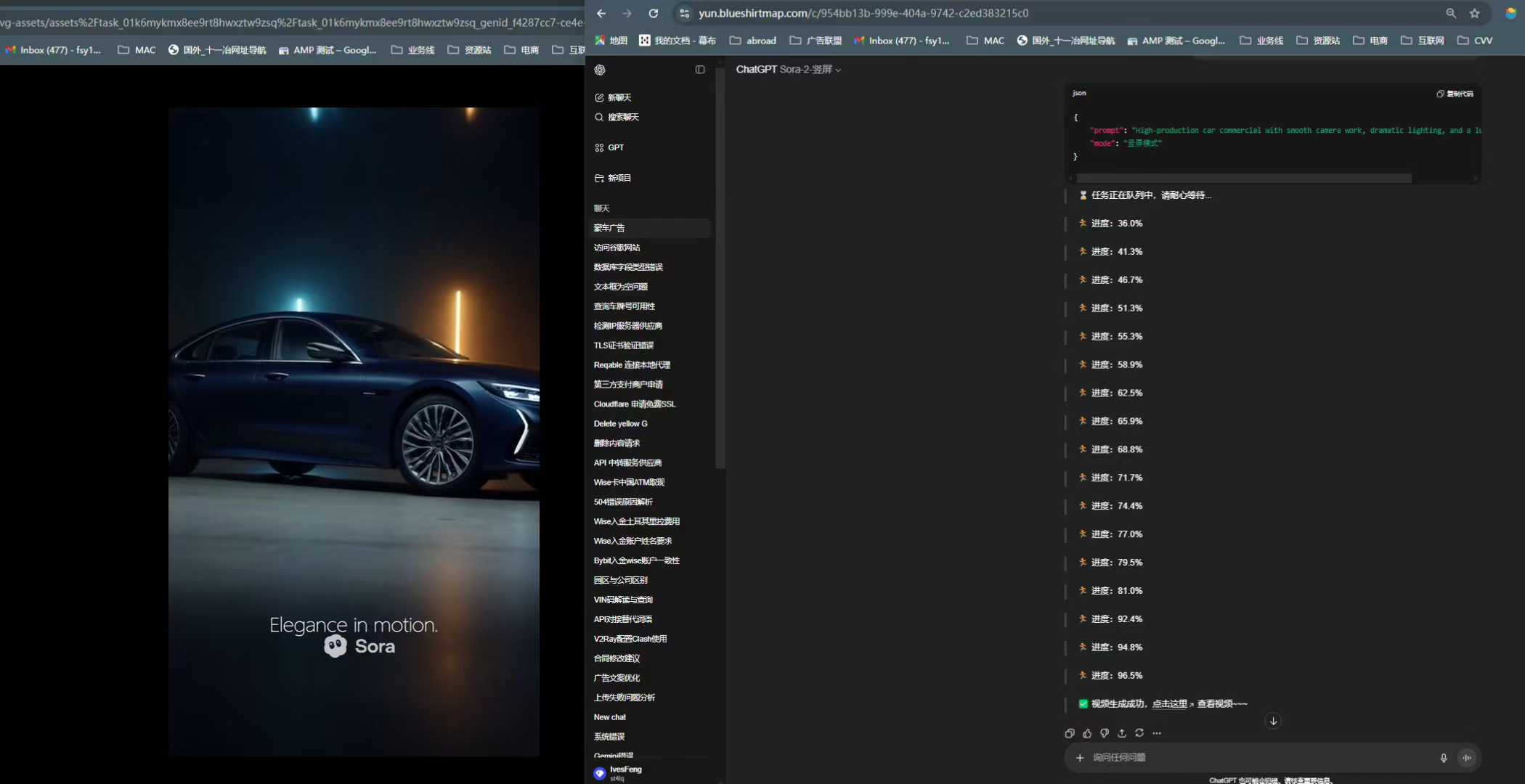
Task: Collapse the sidebar with the panel toggle icon
Action: point(700,70)
